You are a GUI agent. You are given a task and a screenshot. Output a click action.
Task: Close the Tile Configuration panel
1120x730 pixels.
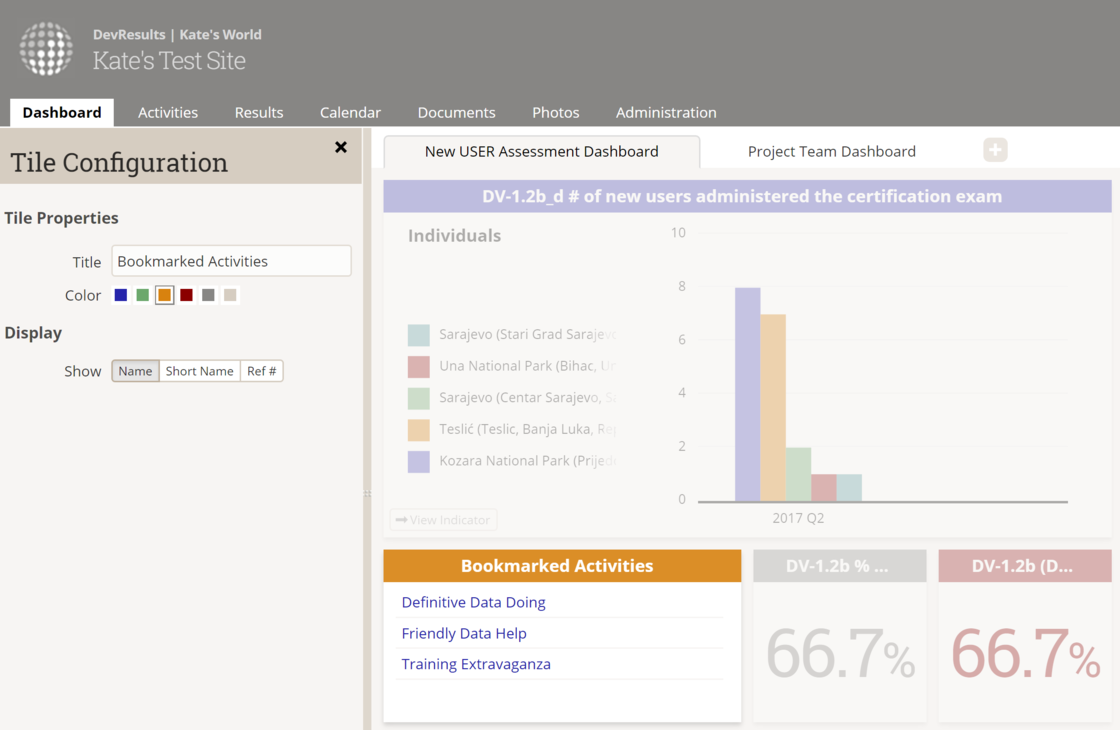pyautogui.click(x=341, y=148)
